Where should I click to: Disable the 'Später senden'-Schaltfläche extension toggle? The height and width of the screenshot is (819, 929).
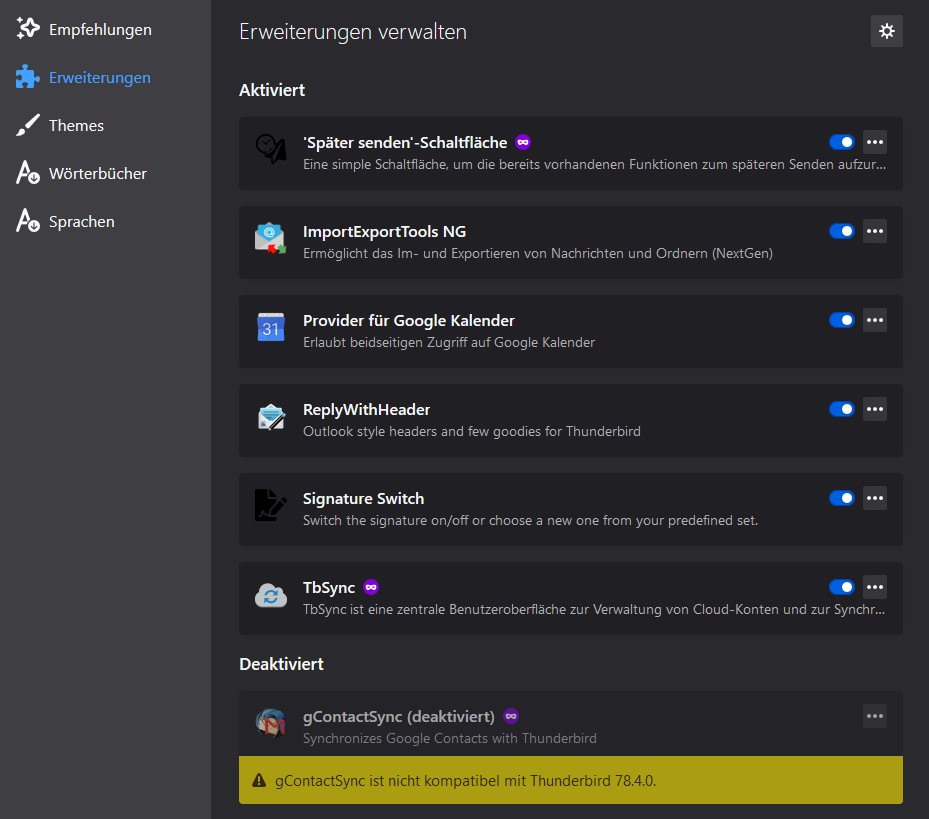click(842, 142)
